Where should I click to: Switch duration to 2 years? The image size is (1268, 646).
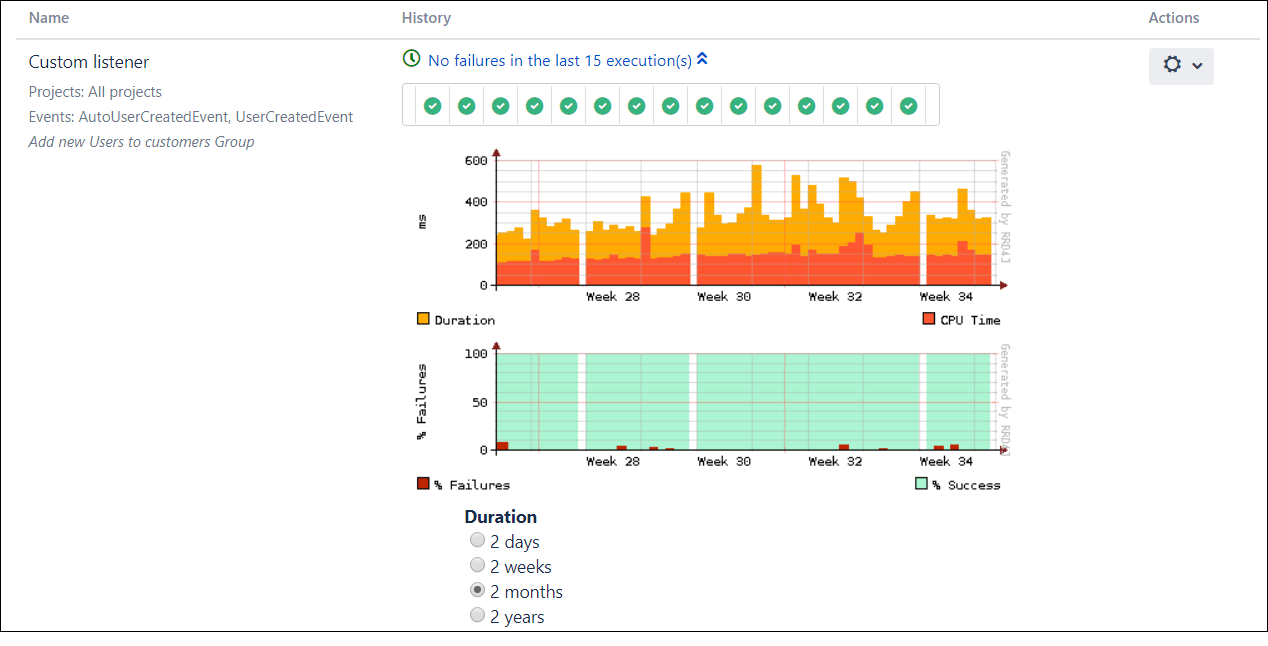tap(477, 614)
